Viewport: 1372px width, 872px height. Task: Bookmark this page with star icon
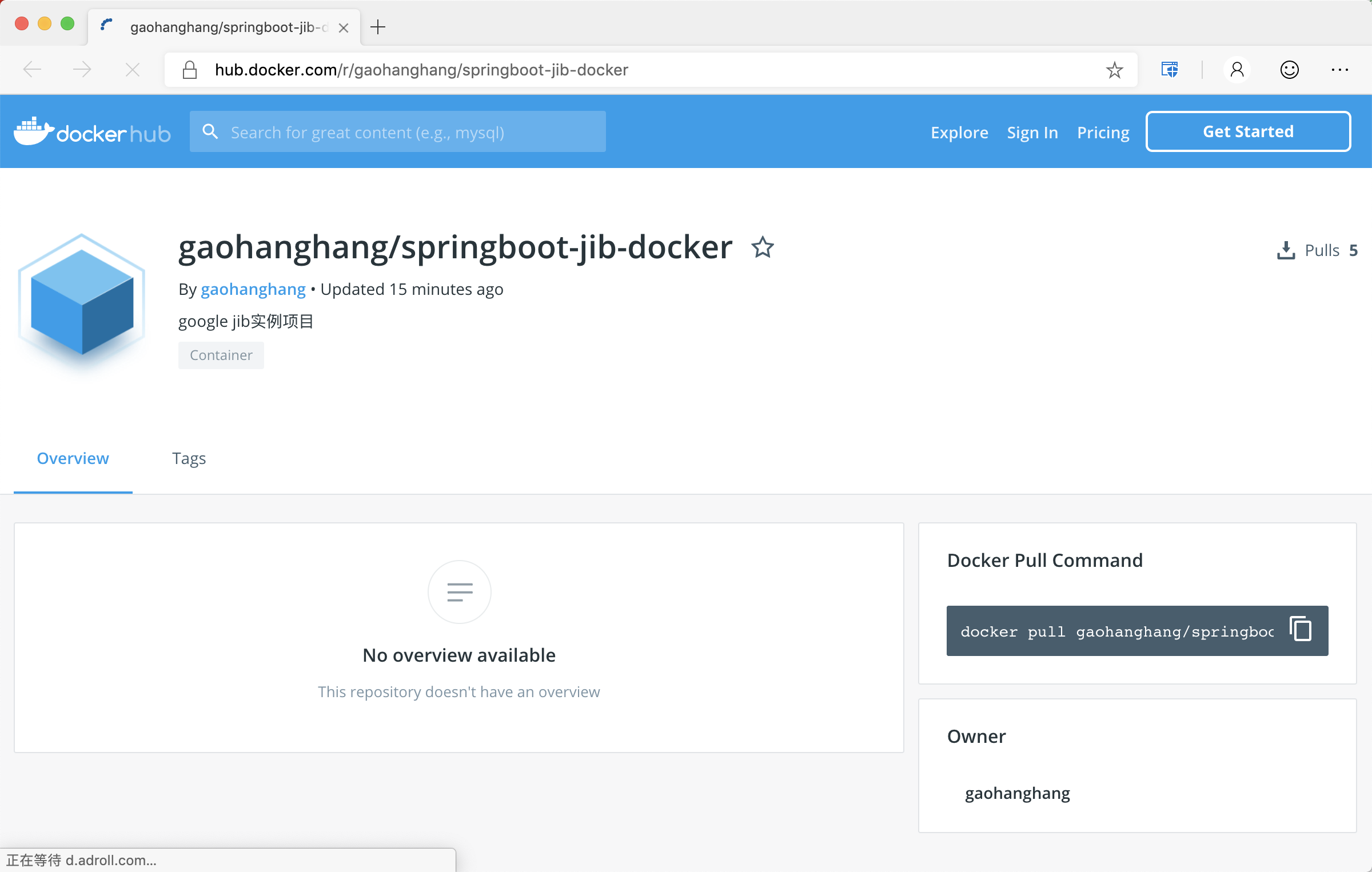pos(1114,70)
